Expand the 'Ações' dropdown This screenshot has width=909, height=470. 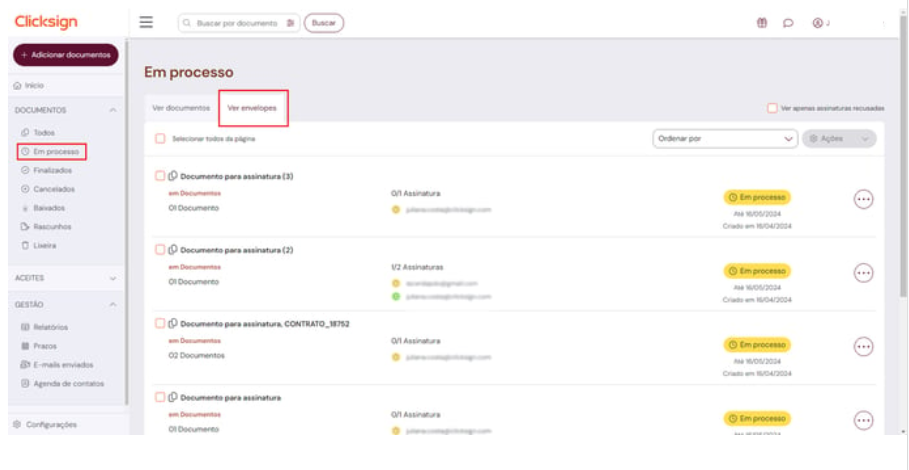(x=838, y=139)
